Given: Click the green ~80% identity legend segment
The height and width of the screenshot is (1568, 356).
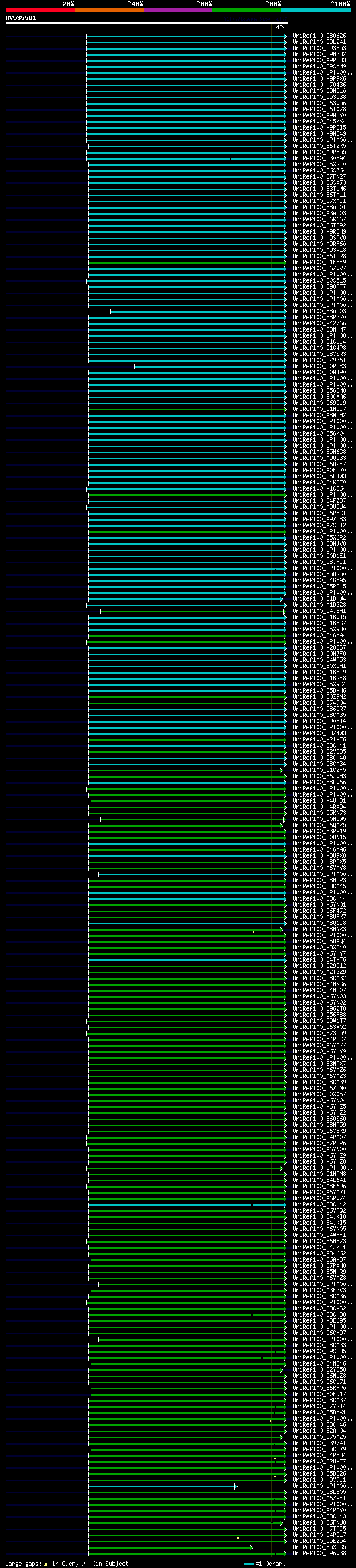Looking at the screenshot, I should pos(247,10).
